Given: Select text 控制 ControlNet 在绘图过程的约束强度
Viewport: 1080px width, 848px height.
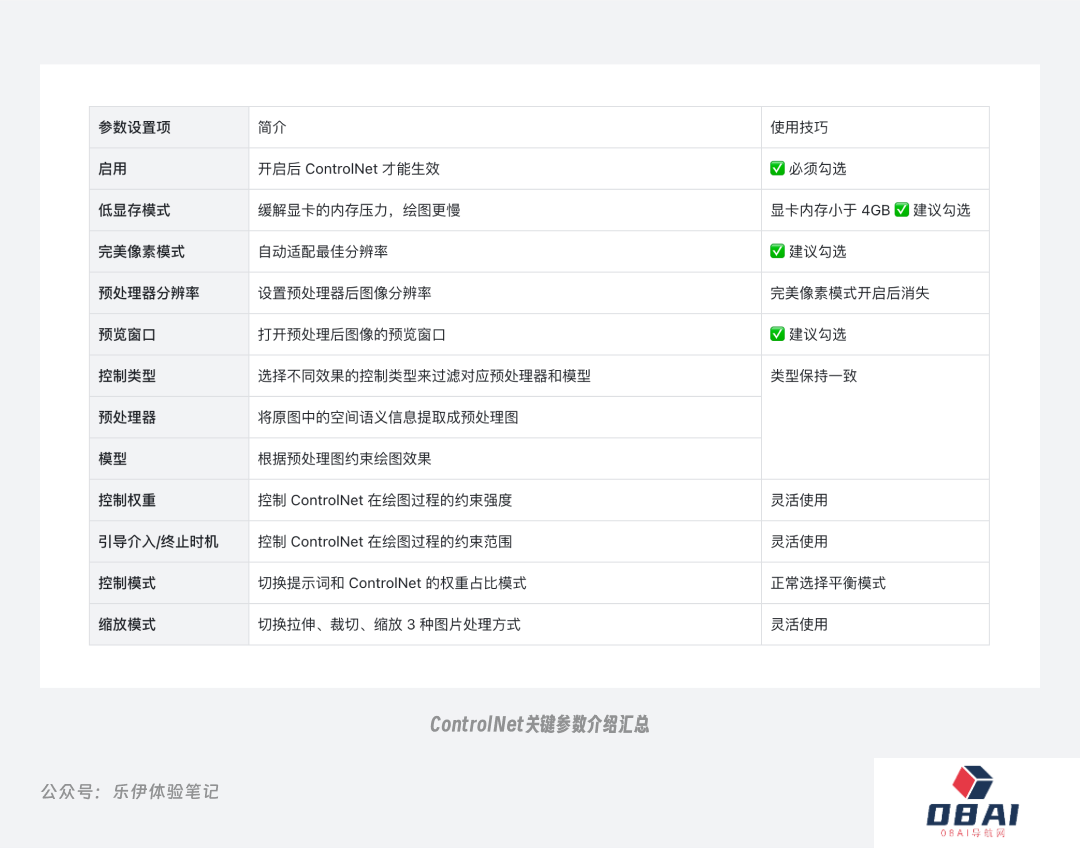Looking at the screenshot, I should tap(385, 500).
